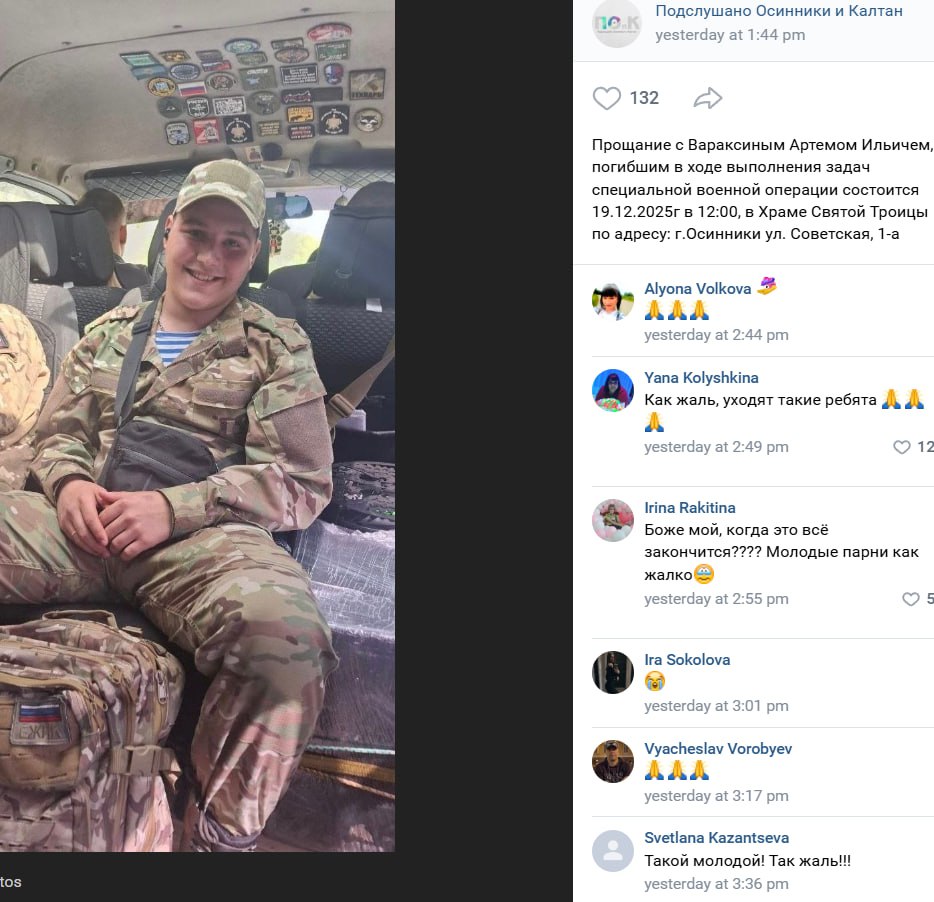Screen dimensions: 934x902
Task: Open Ira Sokolova's name link
Action: (687, 660)
